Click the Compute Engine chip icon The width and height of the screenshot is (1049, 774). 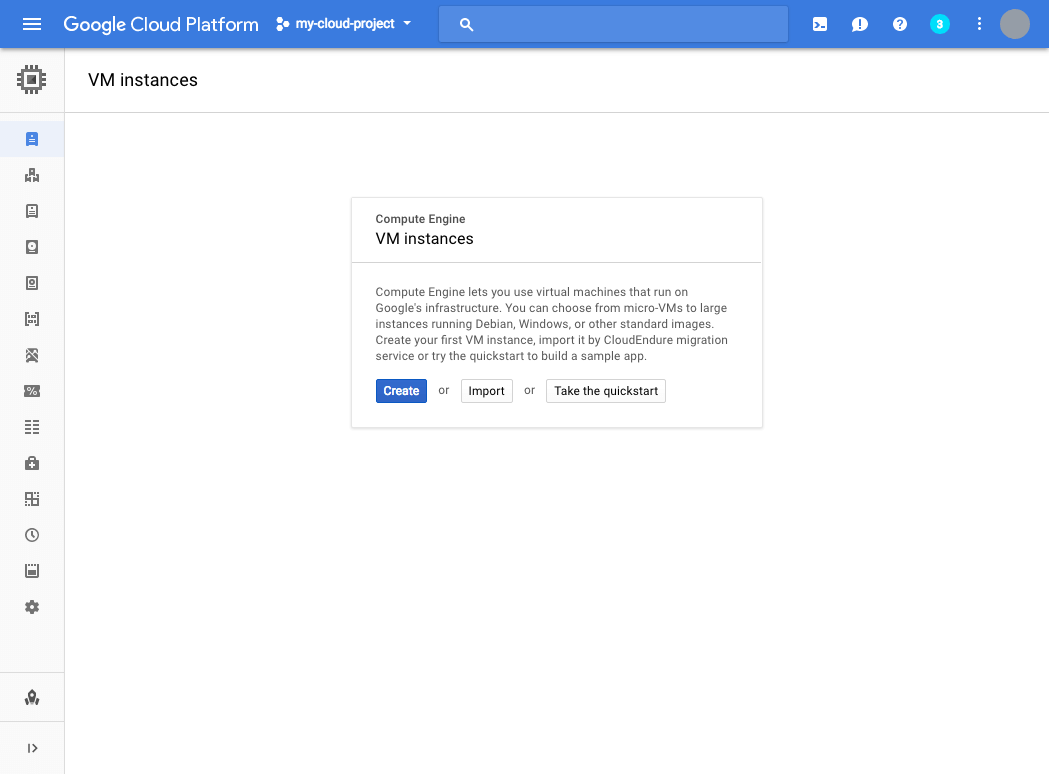point(31,80)
